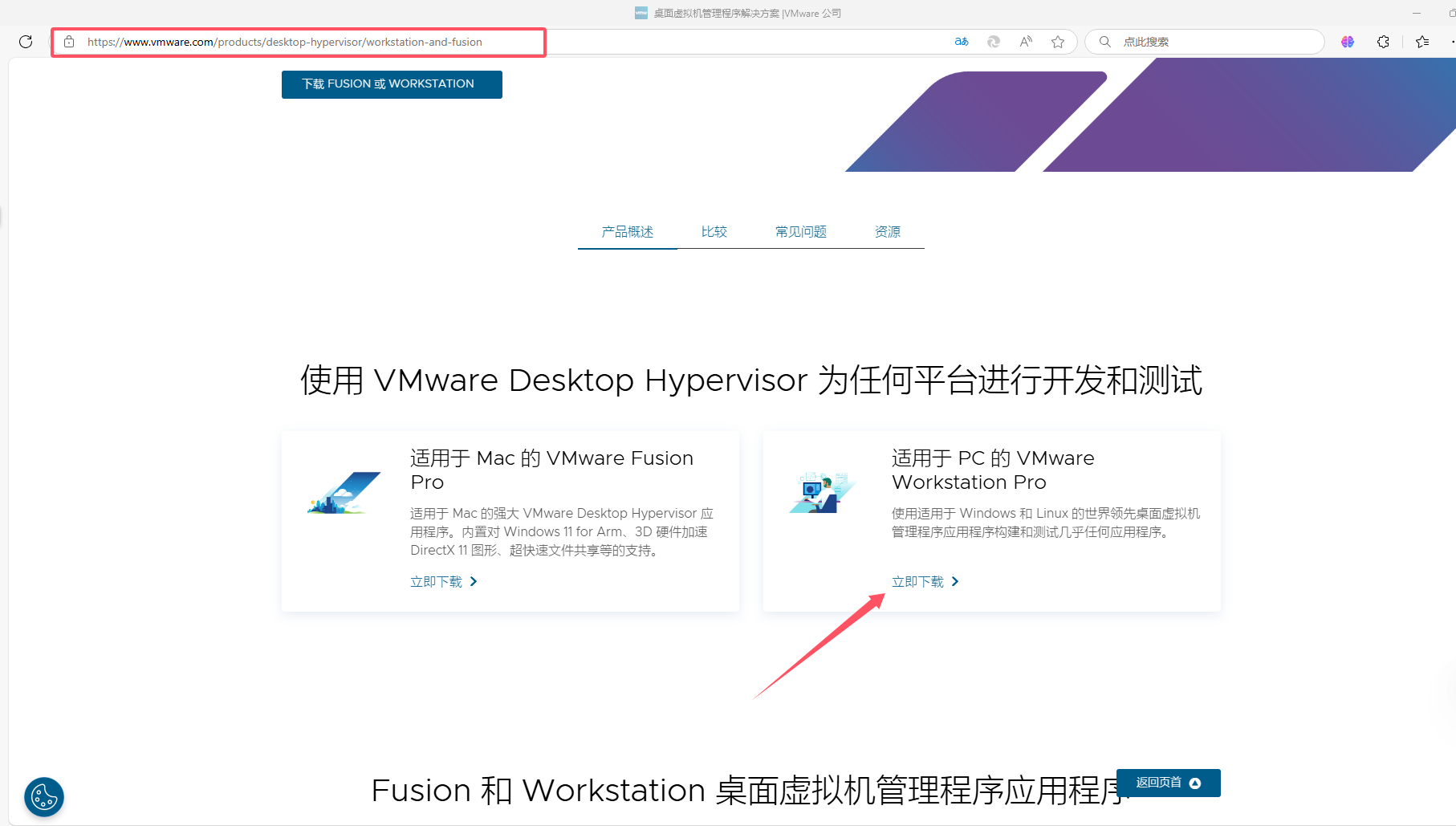Screen dimensions: 1456x826
Task: Click the 适用于 PC 的 VMware Workstation Pro heading
Action: [x=994, y=470]
